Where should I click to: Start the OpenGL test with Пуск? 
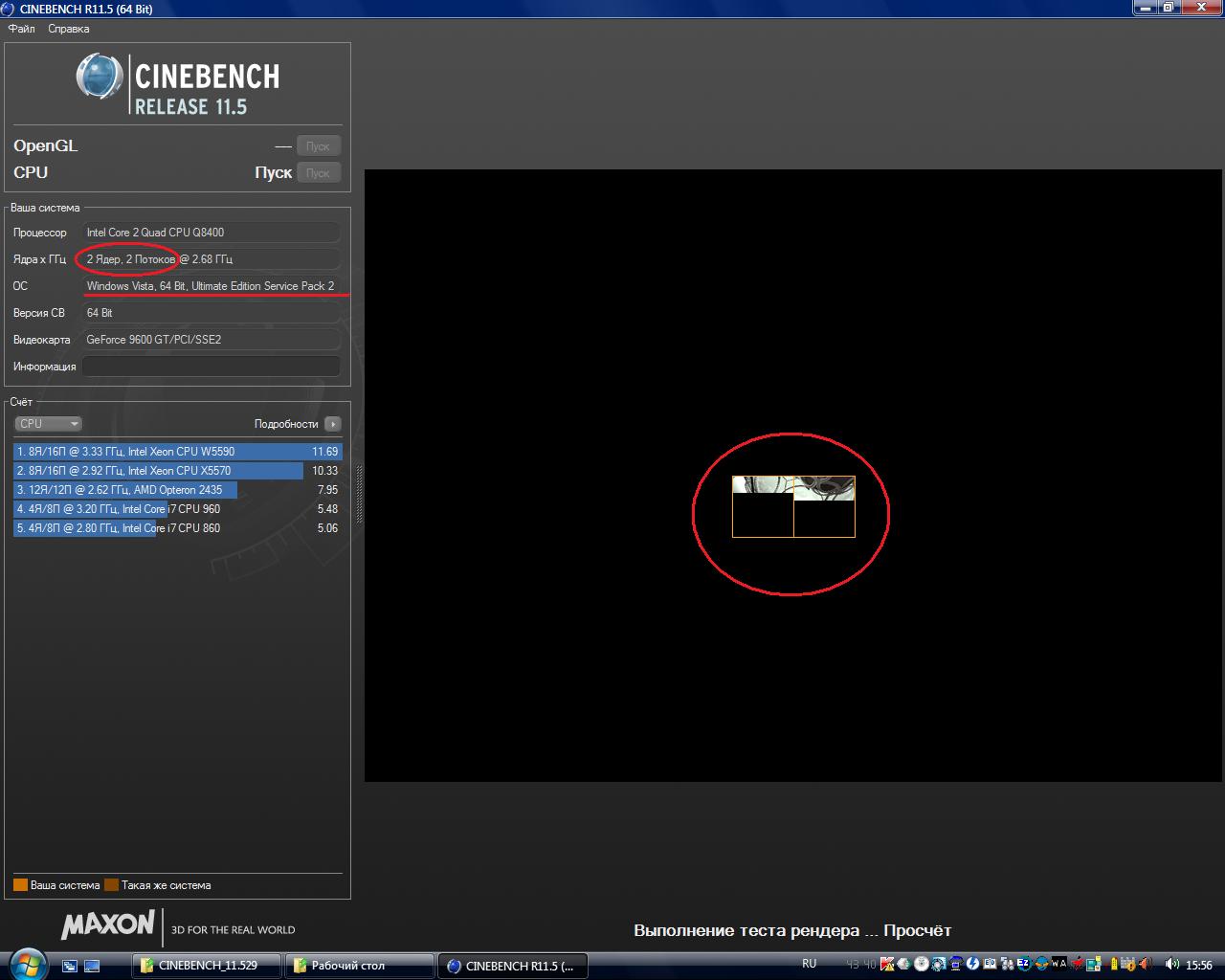pos(319,146)
